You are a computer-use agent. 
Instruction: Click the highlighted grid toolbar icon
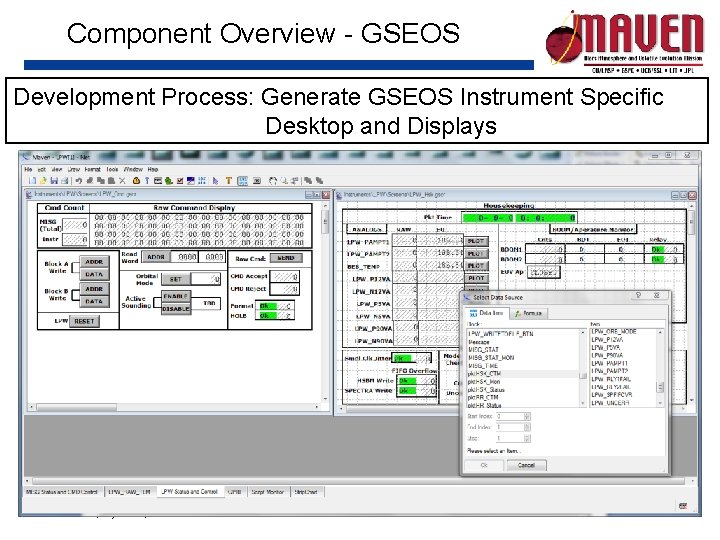click(242, 181)
